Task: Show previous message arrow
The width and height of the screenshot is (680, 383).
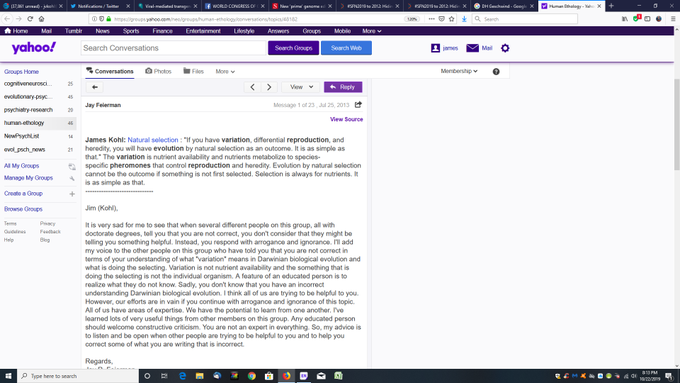Action: tap(252, 87)
